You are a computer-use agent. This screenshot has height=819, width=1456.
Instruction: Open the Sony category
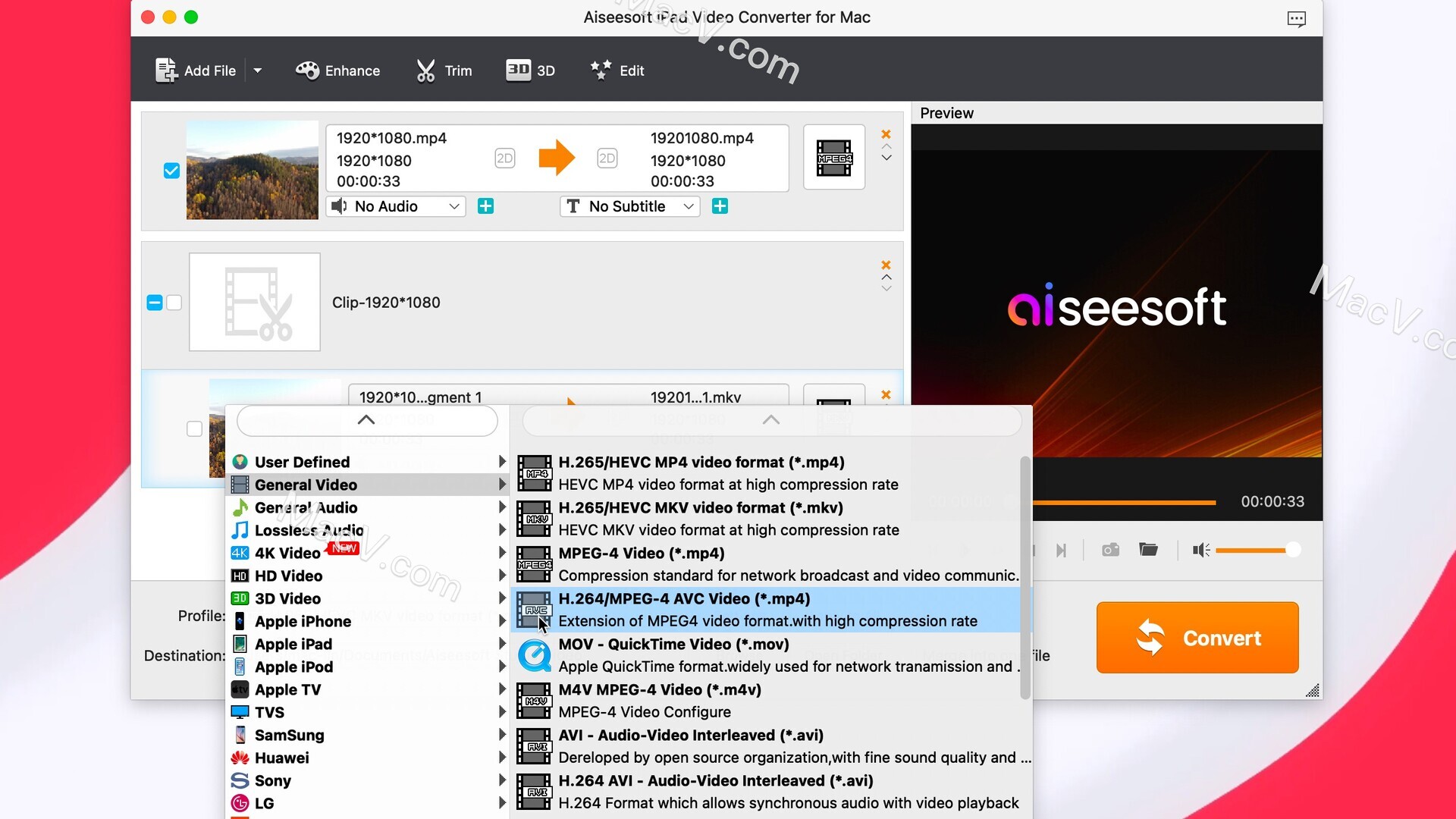point(368,780)
